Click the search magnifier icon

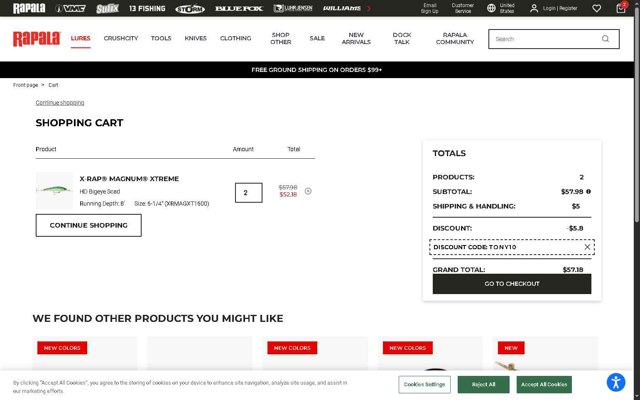pos(605,39)
